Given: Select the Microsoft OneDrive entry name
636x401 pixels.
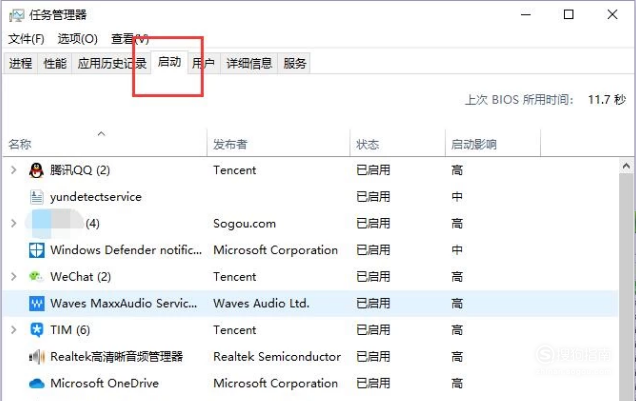Looking at the screenshot, I should pos(104,383).
